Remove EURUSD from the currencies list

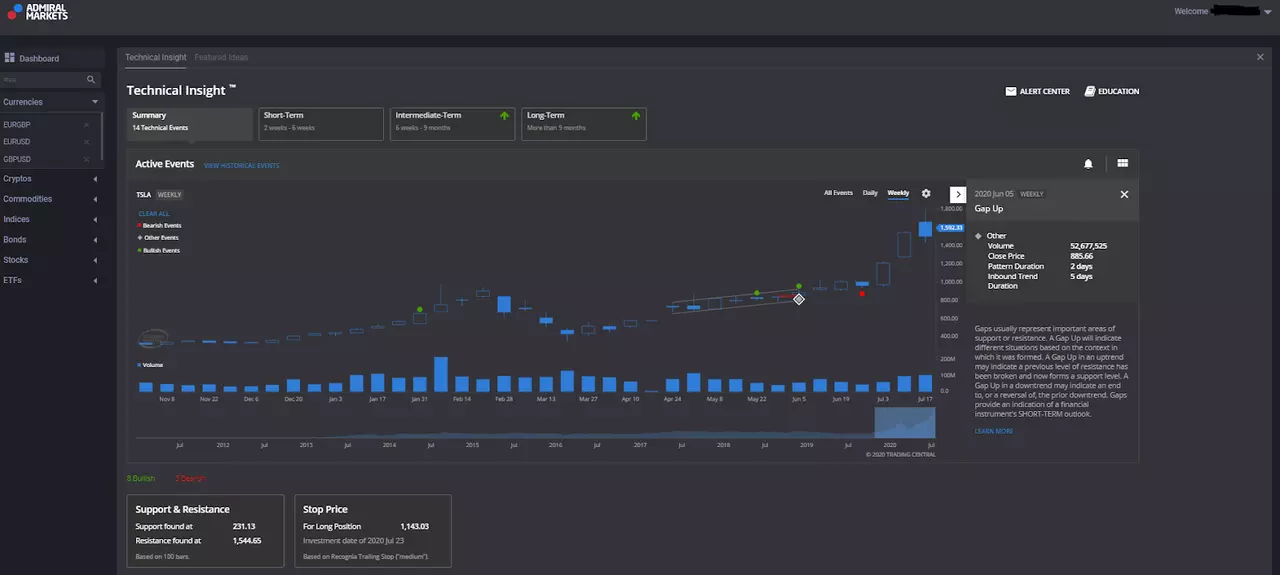[86, 142]
